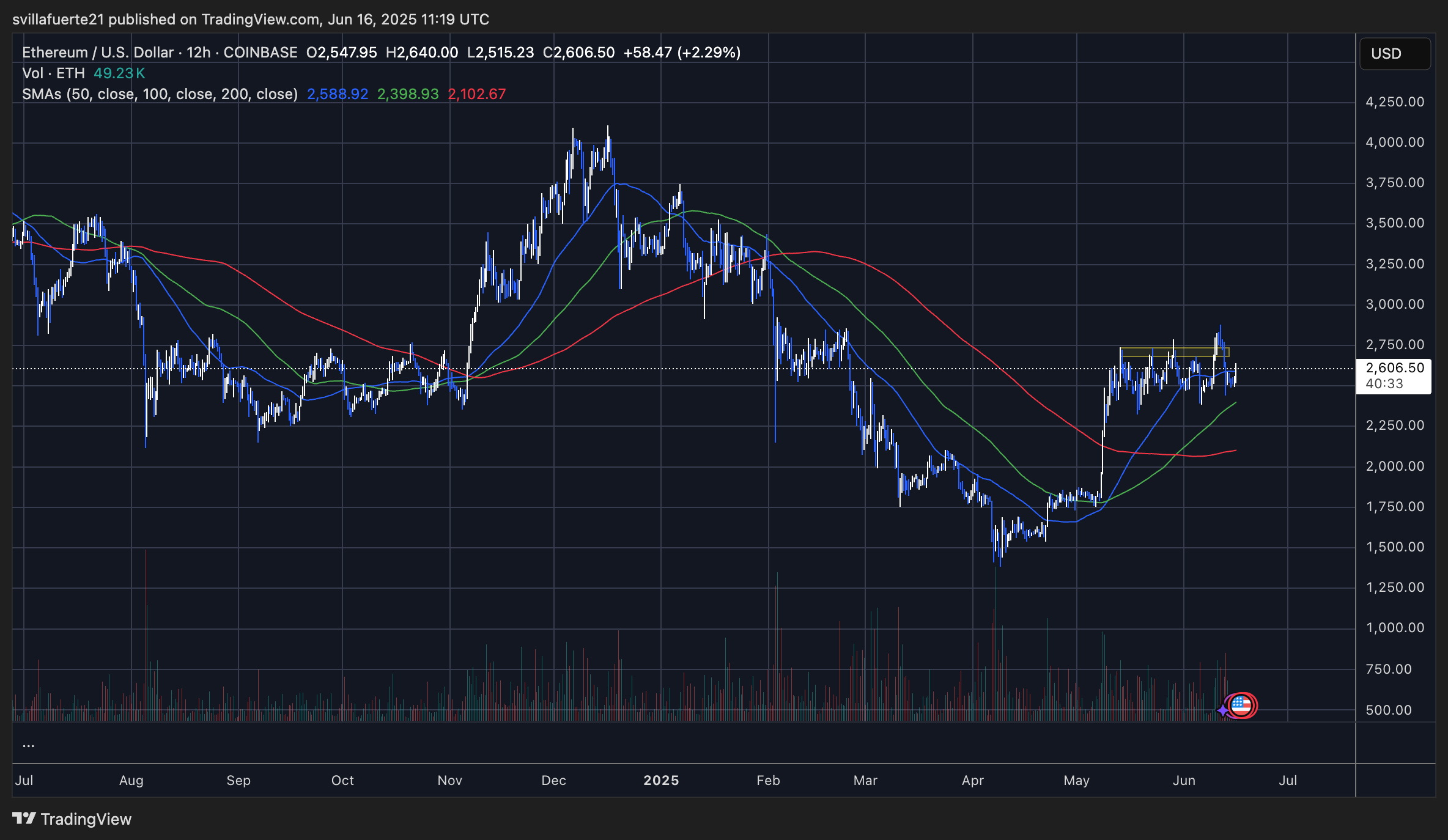Click the open price O2,547.95 value
The width and height of the screenshot is (1448, 840).
tap(342, 53)
